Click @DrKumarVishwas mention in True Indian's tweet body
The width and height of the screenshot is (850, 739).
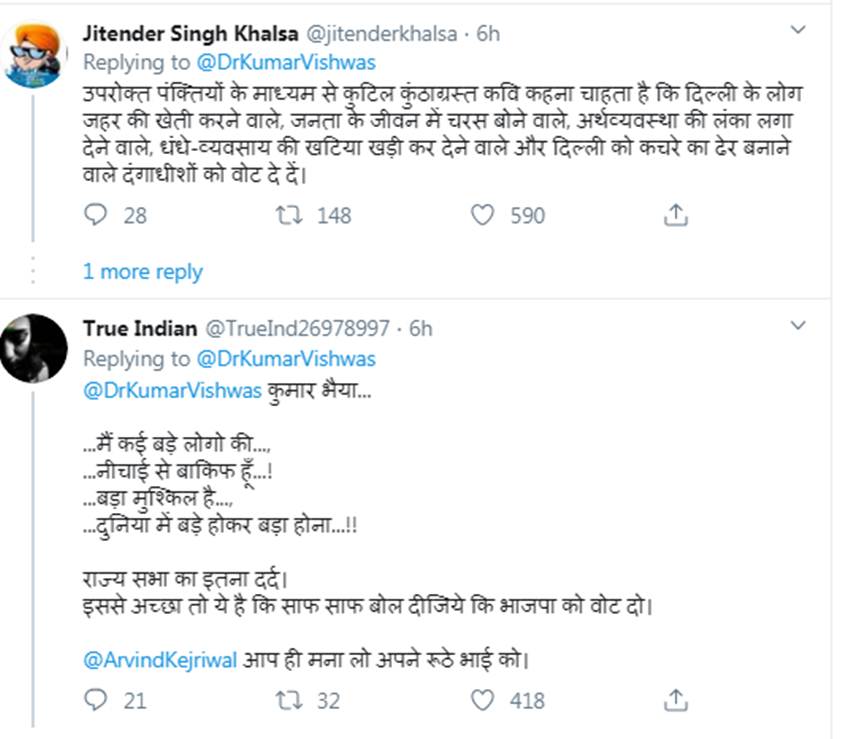click(174, 392)
